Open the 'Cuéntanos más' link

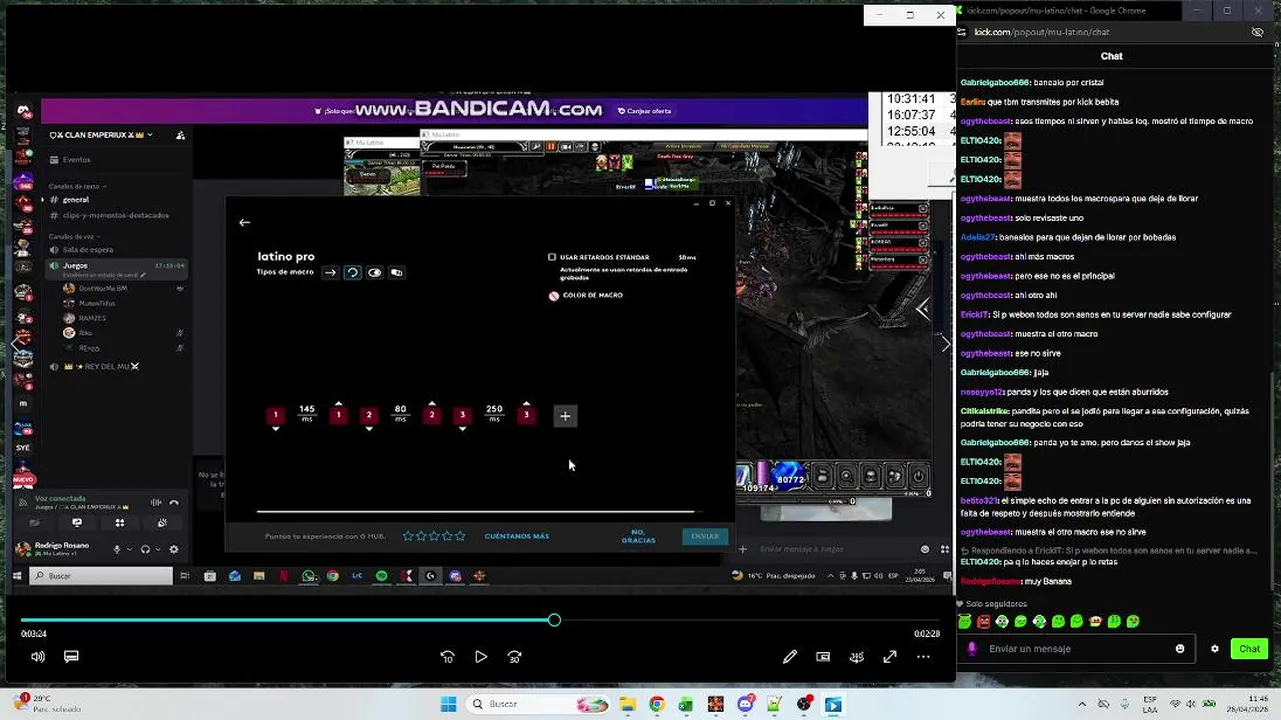[x=517, y=536]
